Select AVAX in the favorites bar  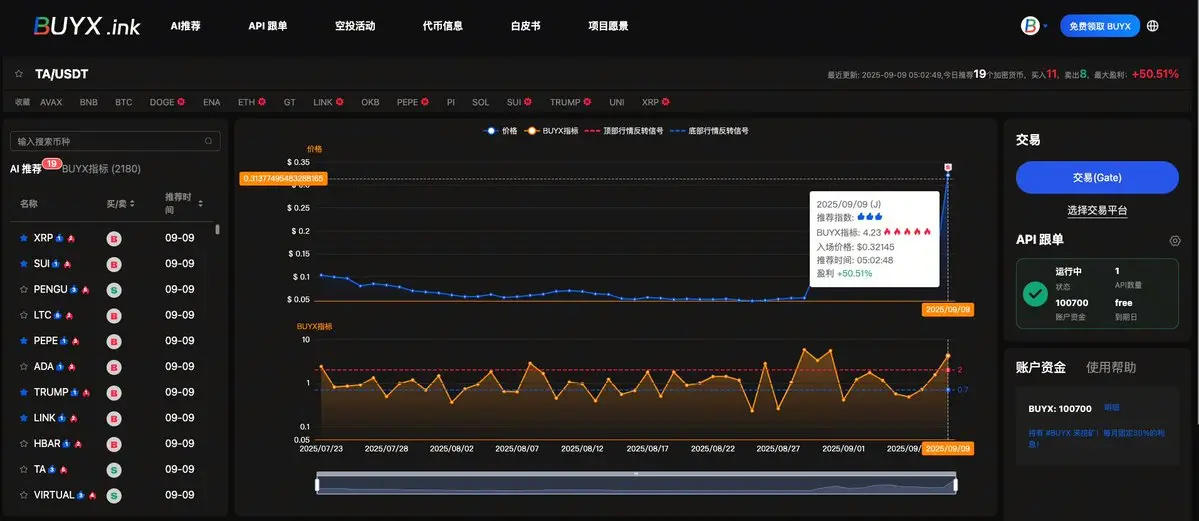pos(51,102)
